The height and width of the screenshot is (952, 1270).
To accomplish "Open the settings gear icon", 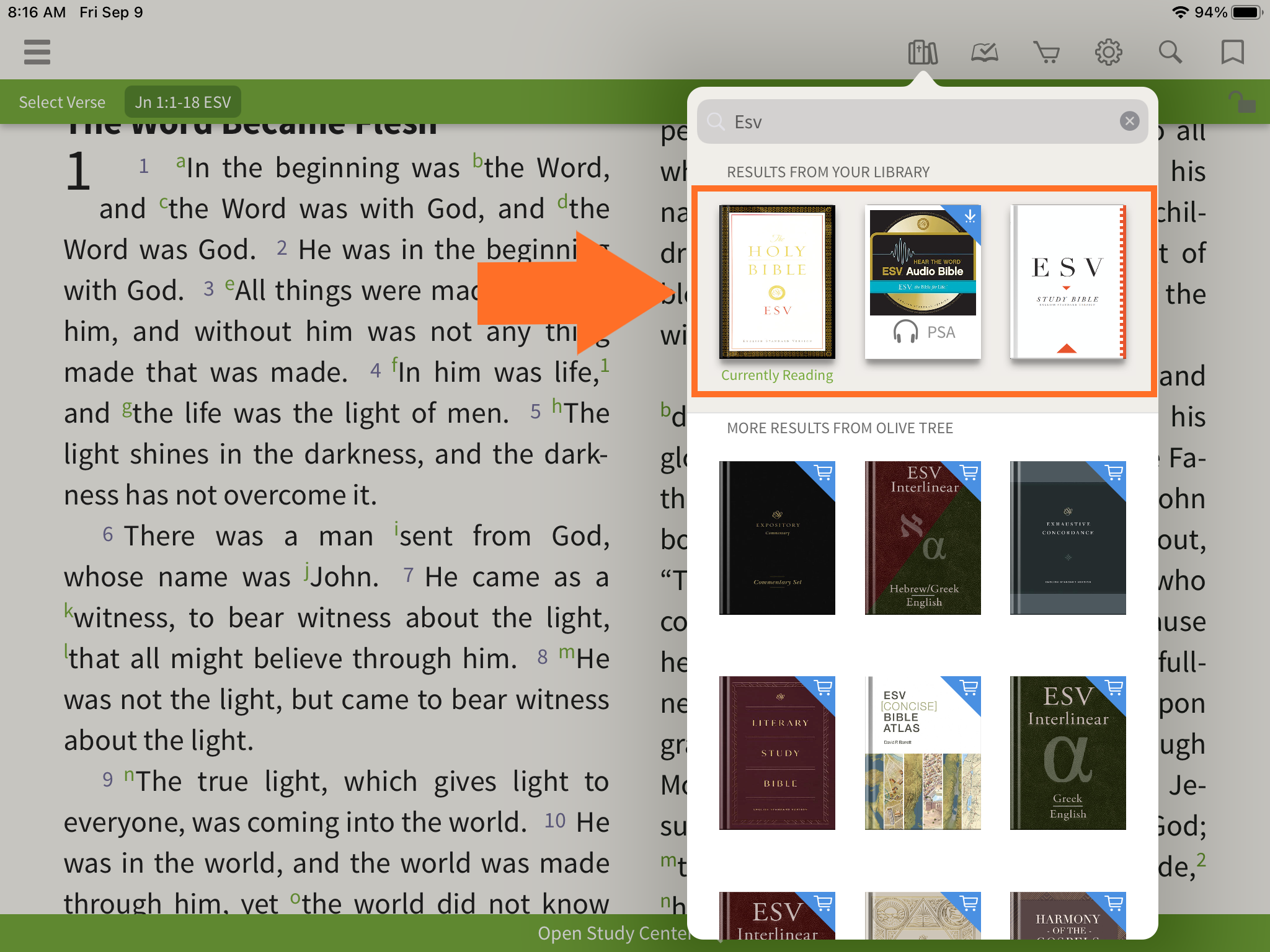I will tap(1109, 53).
